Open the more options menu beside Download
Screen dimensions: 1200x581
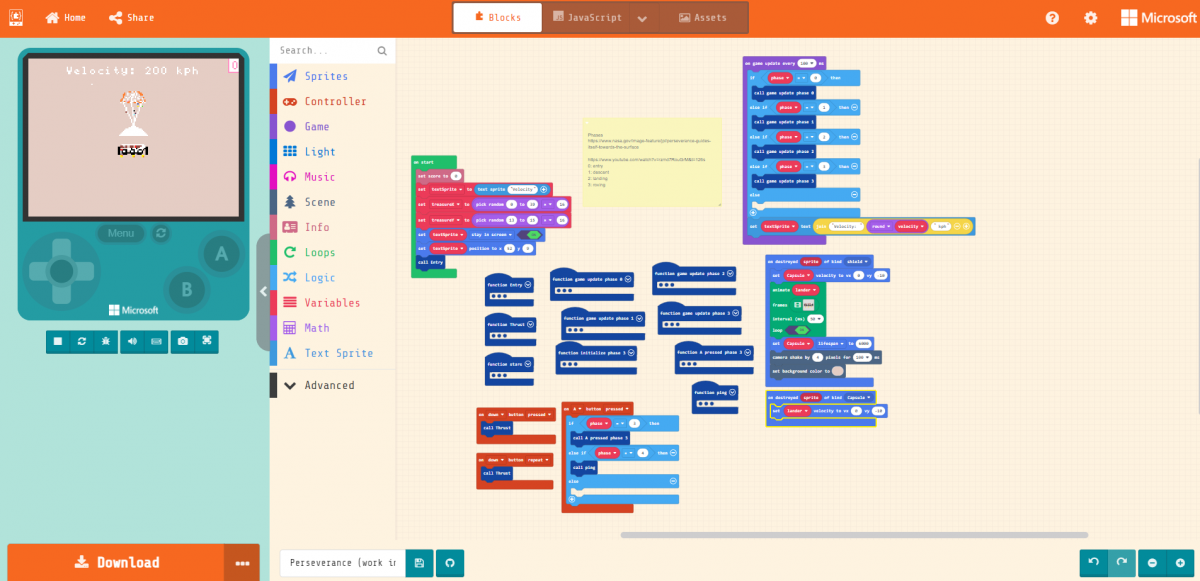pos(242,563)
